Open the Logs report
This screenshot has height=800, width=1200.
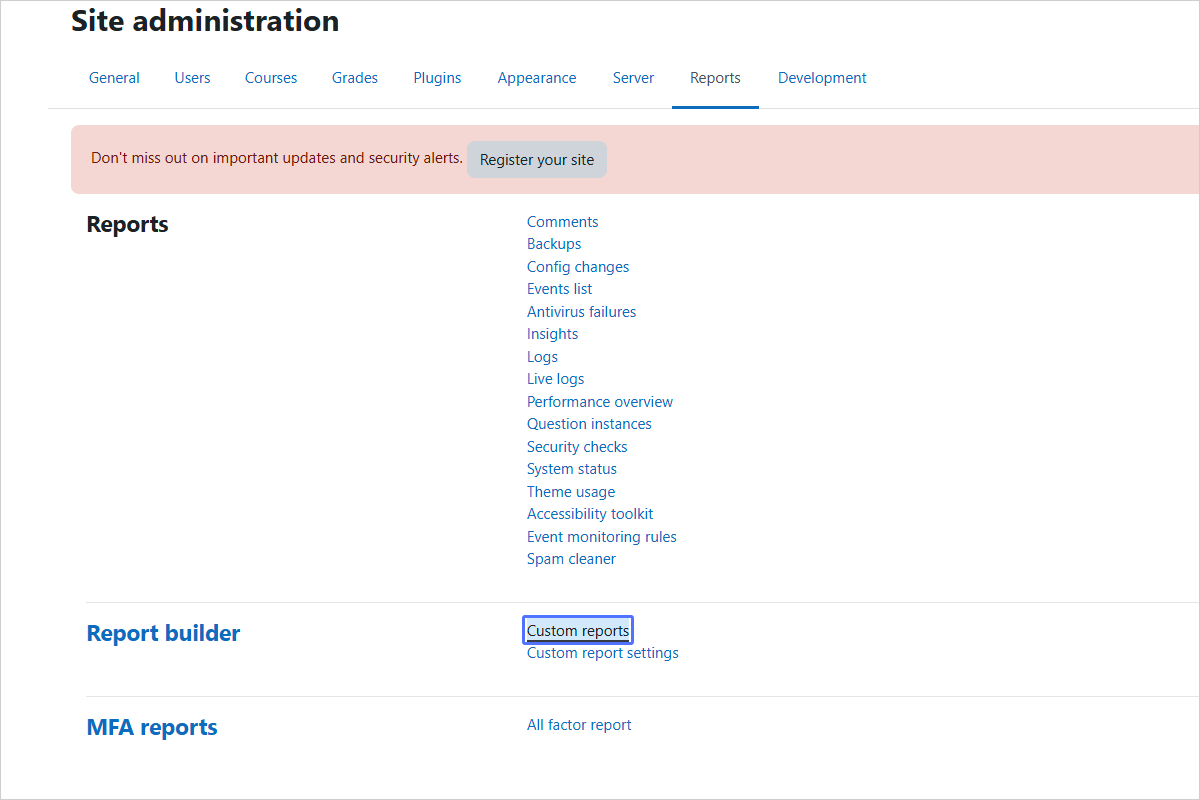click(542, 357)
